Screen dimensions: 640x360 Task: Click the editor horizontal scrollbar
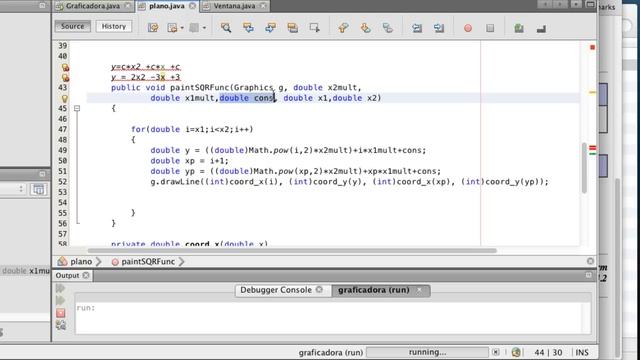[292, 251]
